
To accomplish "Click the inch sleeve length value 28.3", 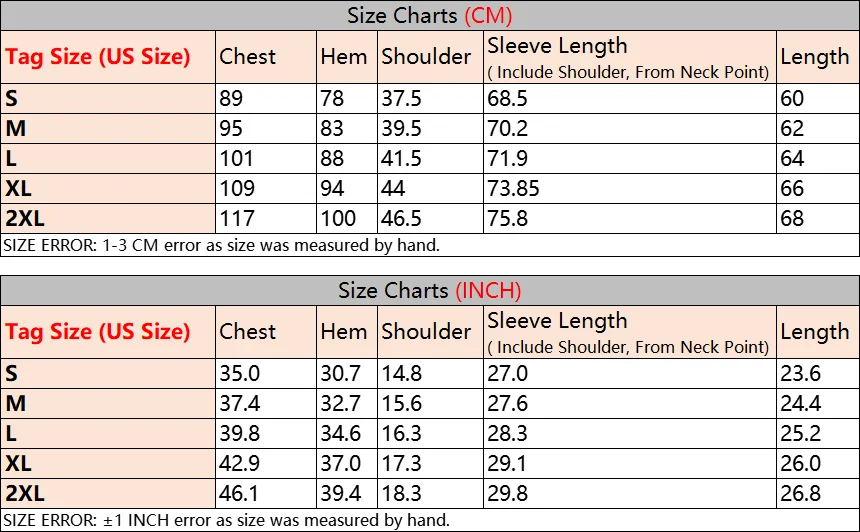I will point(507,434).
